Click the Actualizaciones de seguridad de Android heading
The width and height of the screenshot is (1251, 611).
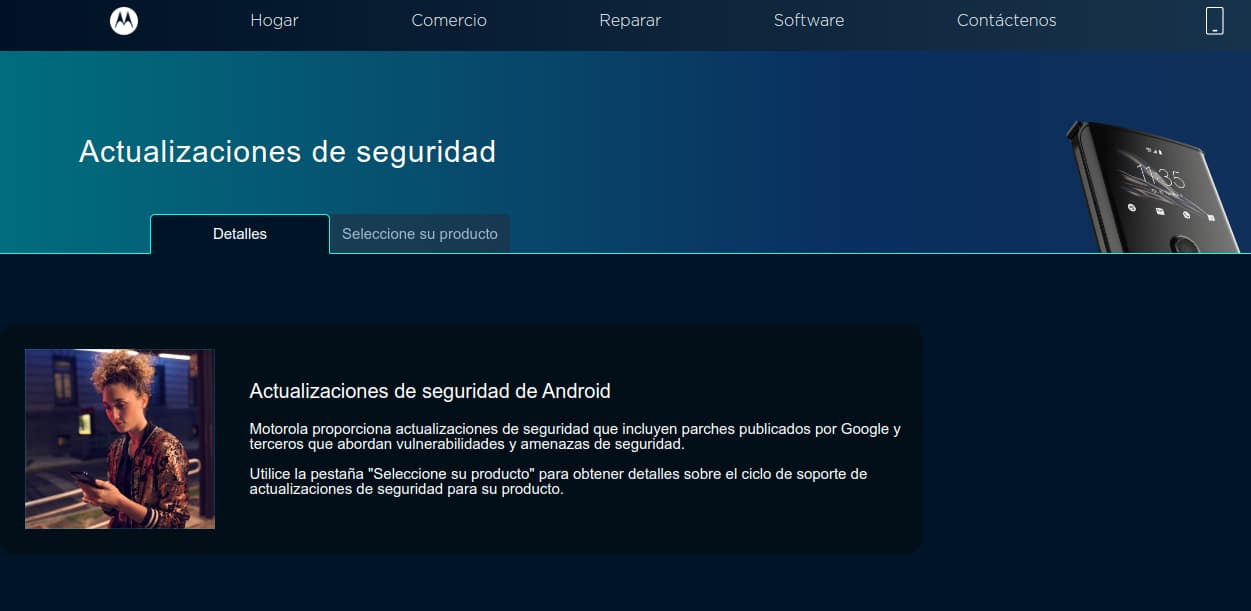tap(430, 391)
